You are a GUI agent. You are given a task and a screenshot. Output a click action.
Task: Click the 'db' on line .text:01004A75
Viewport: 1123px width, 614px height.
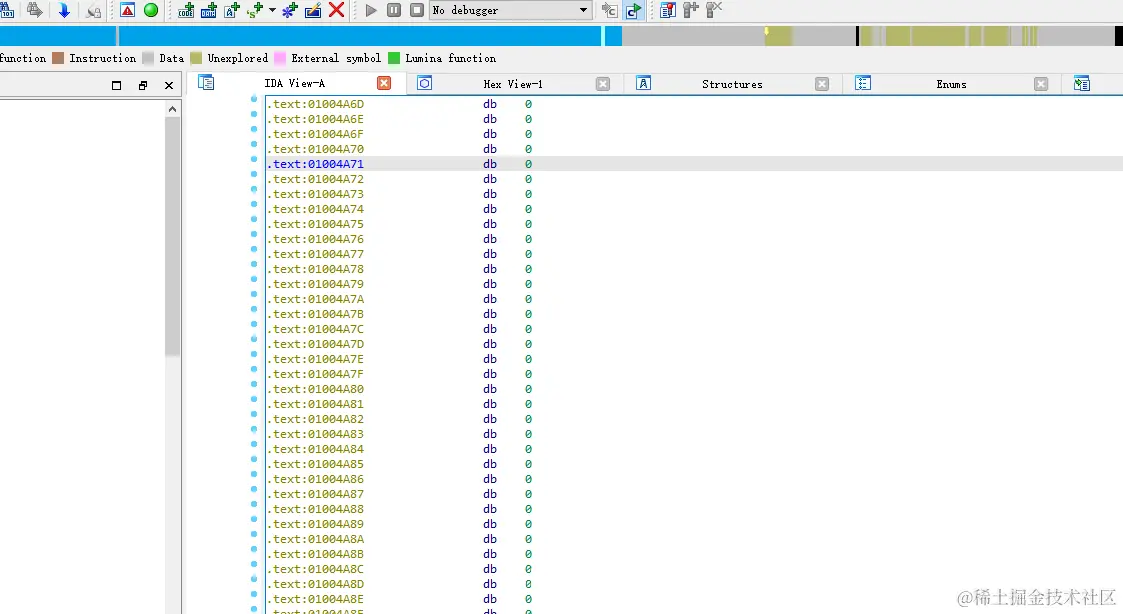pos(490,224)
